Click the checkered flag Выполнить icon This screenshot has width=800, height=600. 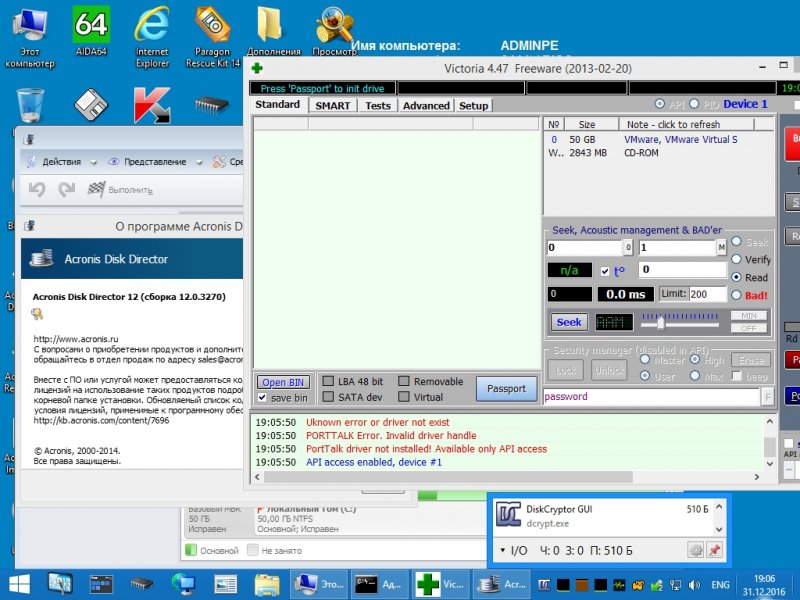(96, 189)
